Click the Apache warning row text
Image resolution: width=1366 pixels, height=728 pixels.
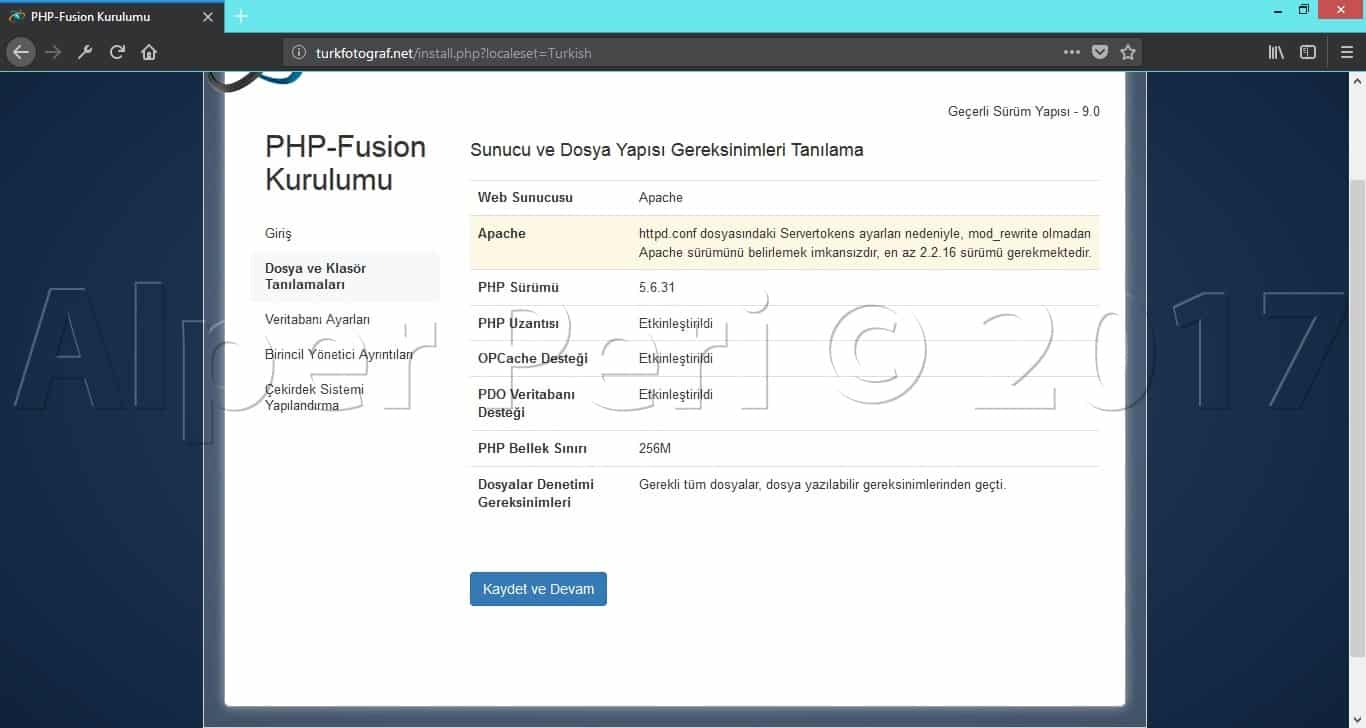[x=864, y=243]
